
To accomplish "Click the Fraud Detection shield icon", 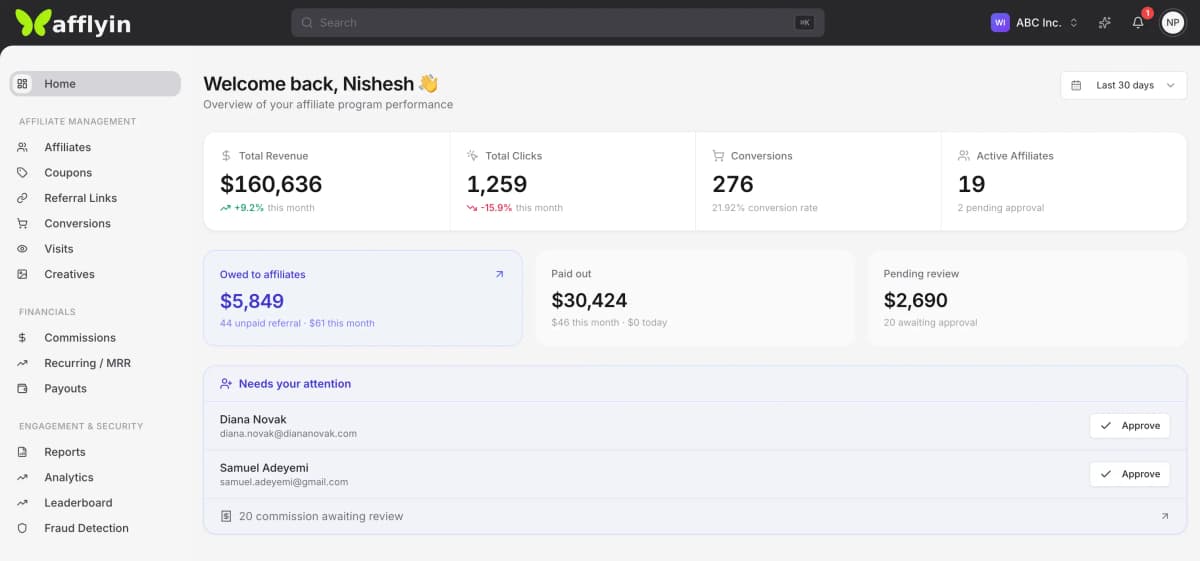I will click(23, 528).
